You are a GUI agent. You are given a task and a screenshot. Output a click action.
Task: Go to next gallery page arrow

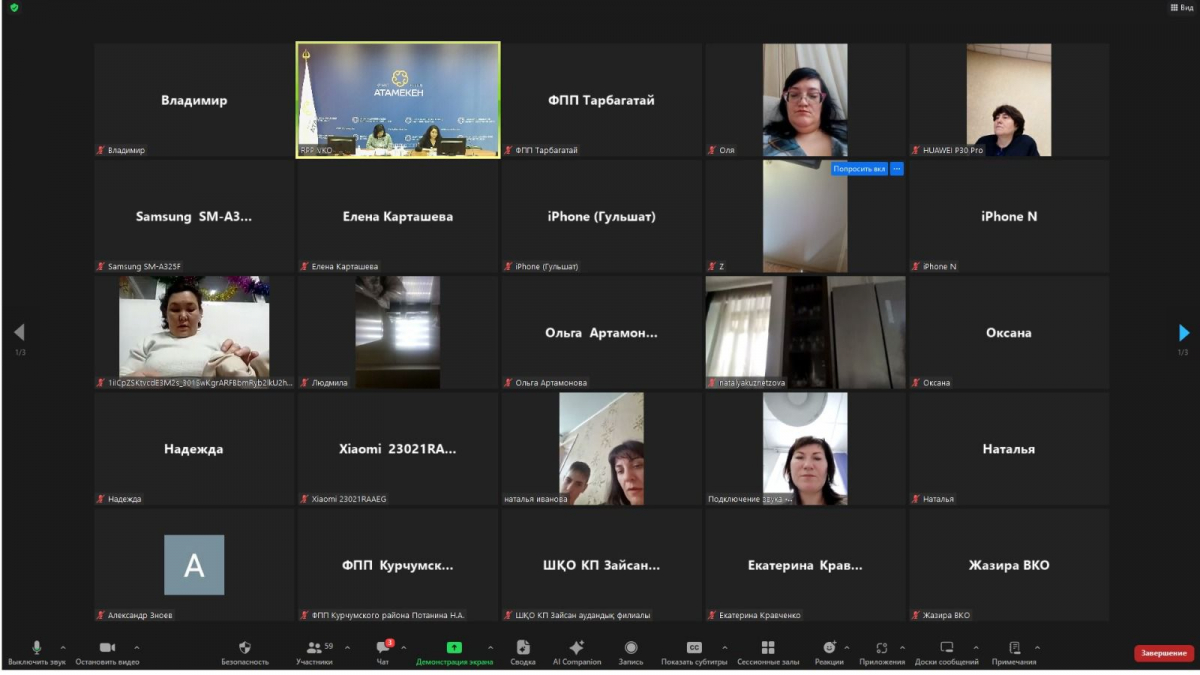pos(1184,333)
